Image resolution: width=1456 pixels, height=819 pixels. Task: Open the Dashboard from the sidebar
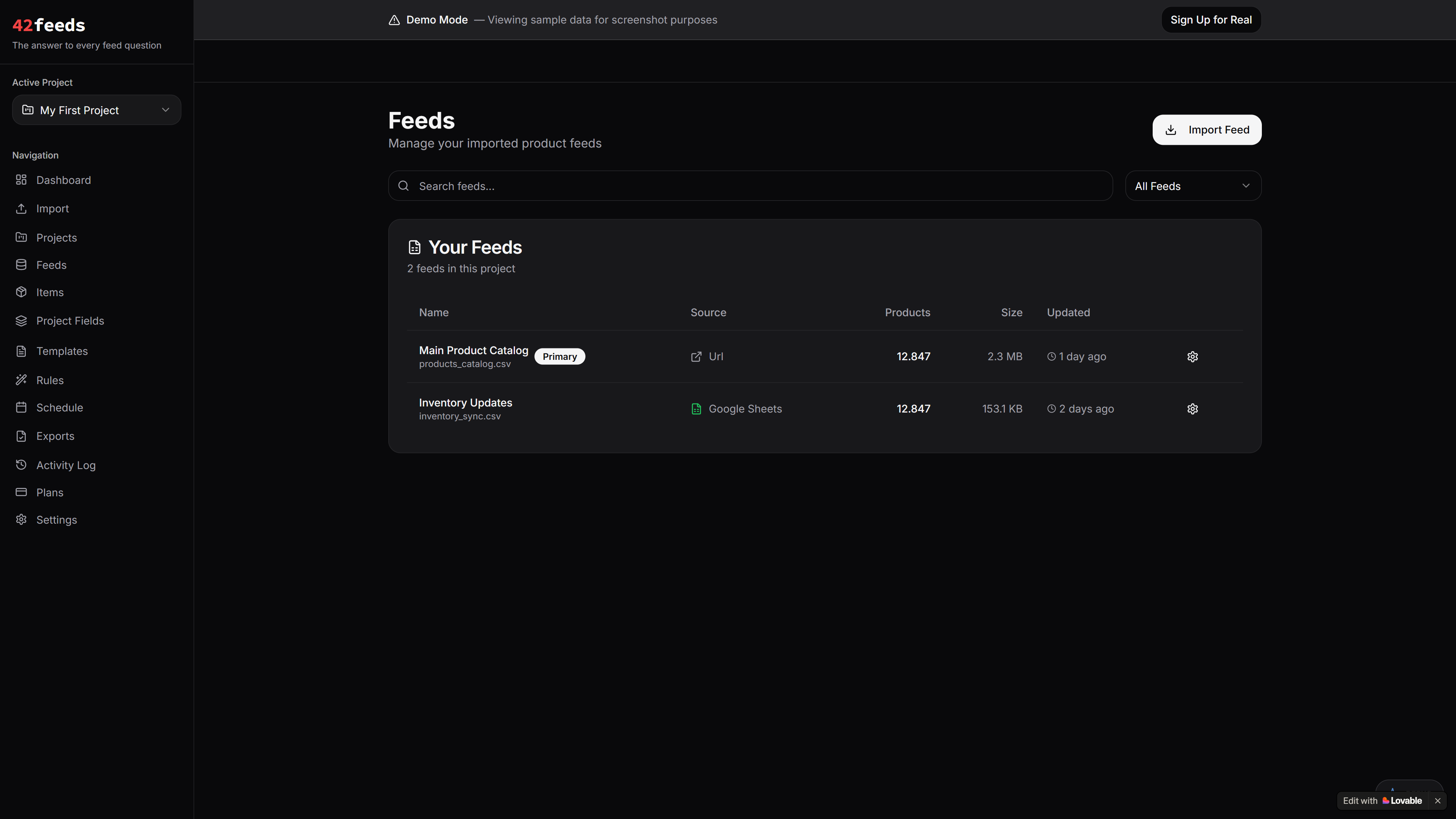click(x=63, y=180)
